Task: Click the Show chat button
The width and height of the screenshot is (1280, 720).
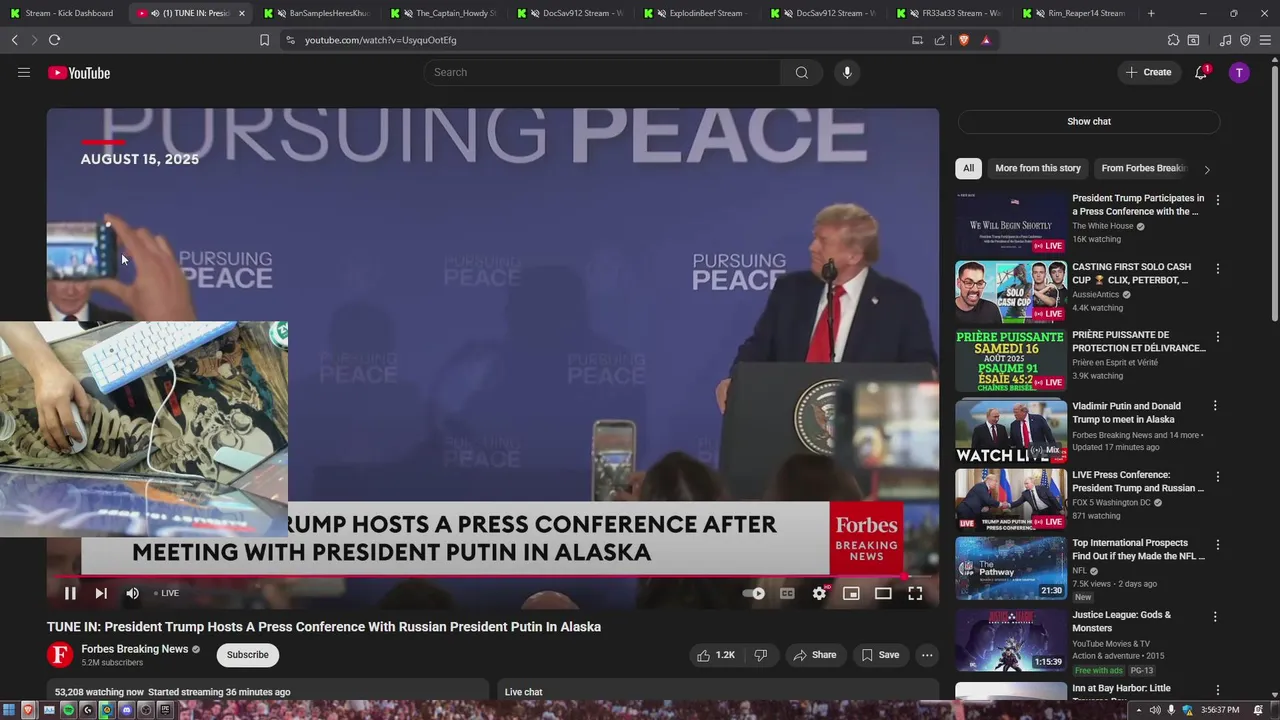Action: (1088, 121)
